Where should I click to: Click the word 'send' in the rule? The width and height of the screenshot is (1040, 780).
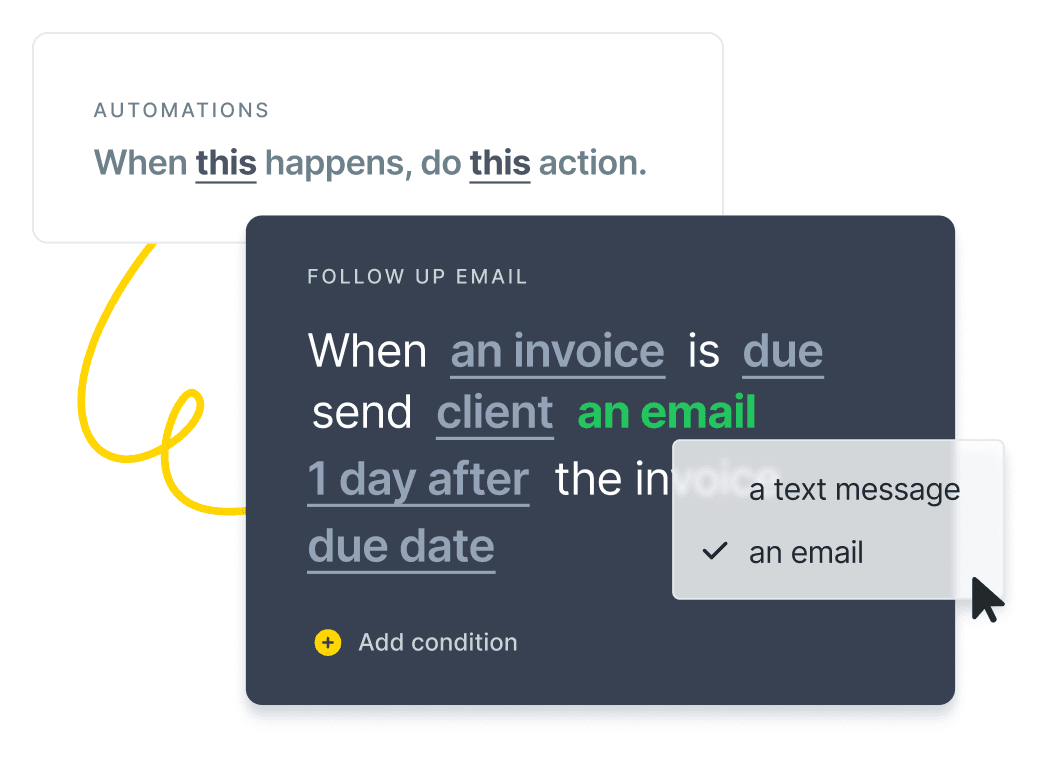point(362,413)
